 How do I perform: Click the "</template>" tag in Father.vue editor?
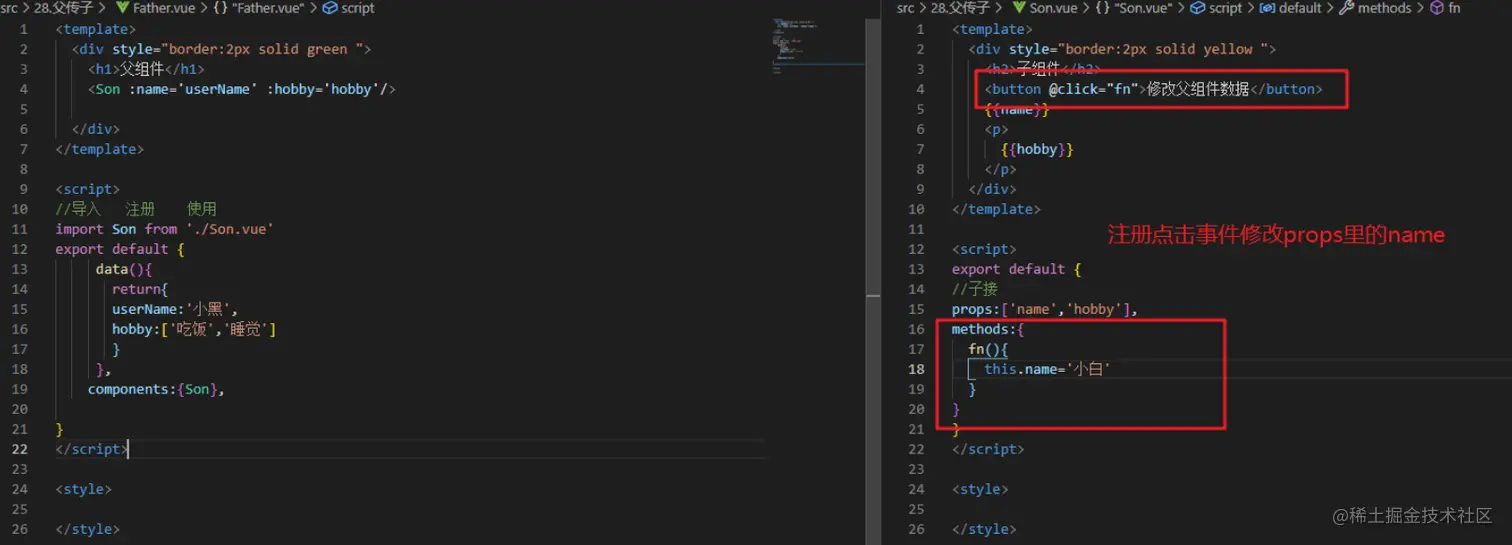point(100,149)
